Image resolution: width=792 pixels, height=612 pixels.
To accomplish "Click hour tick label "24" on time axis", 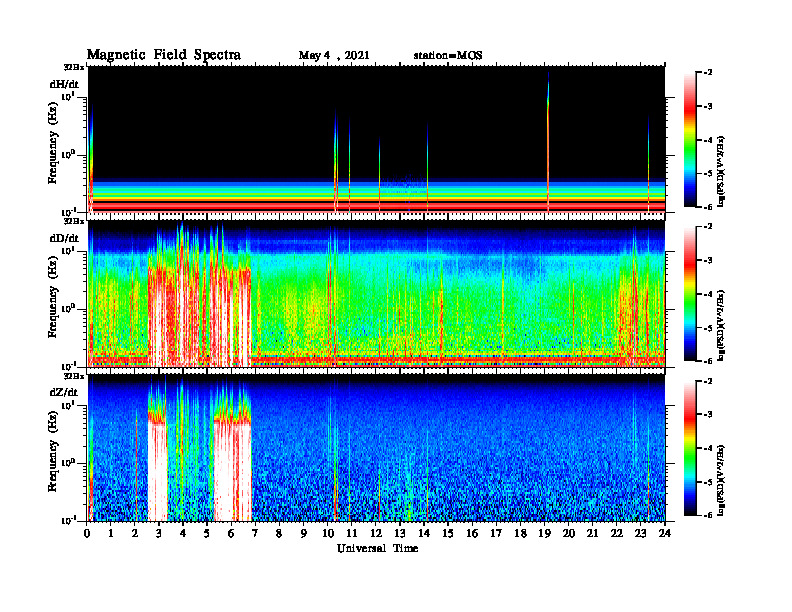I will (665, 533).
